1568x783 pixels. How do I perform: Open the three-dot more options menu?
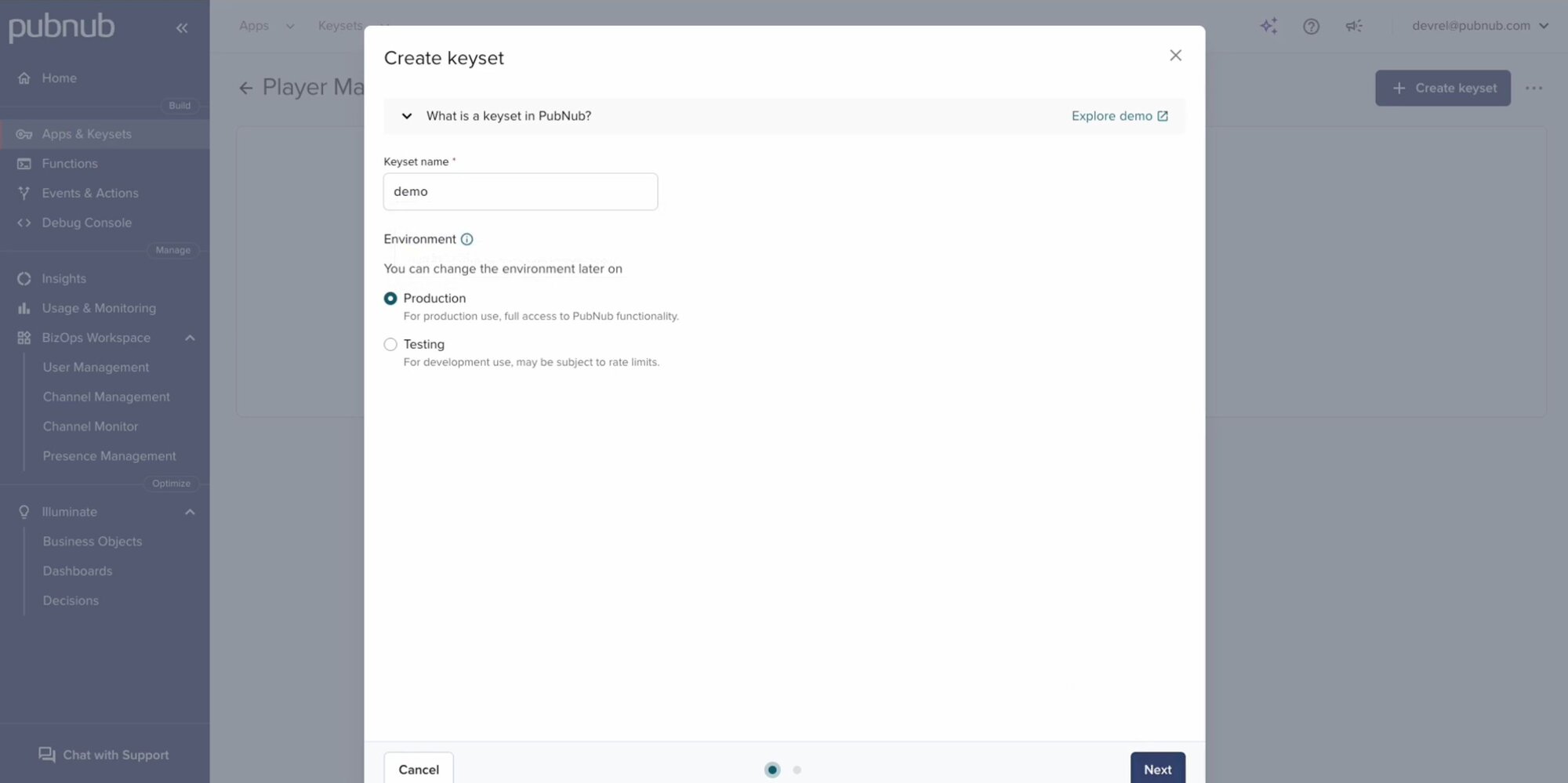(1534, 88)
